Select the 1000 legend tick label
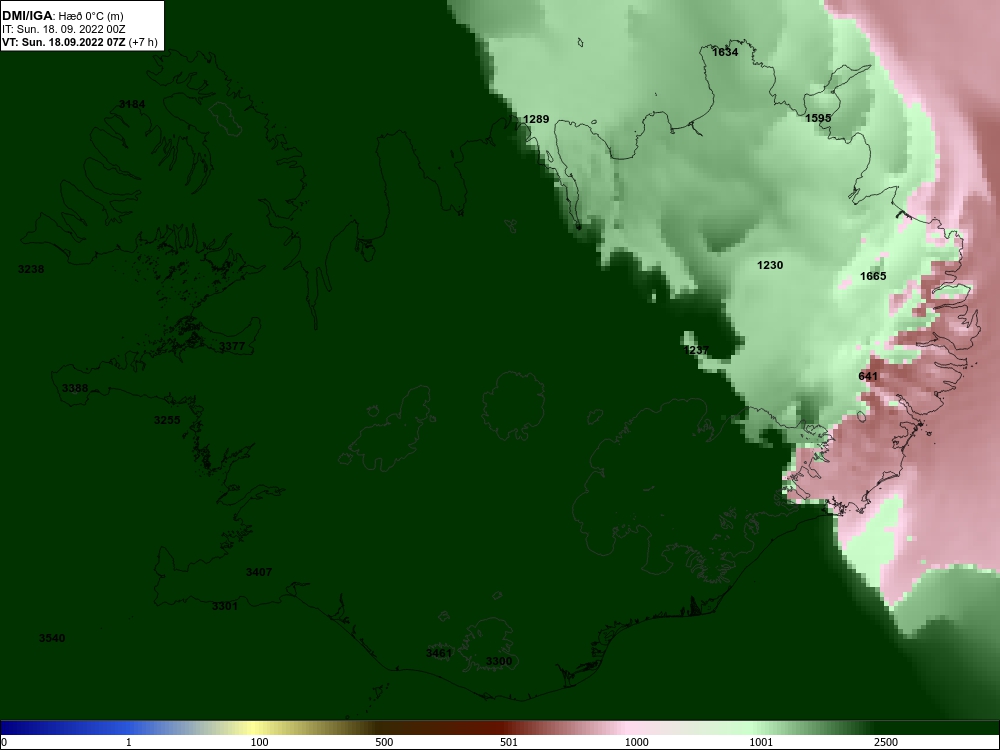1000x750 pixels. tap(636, 742)
